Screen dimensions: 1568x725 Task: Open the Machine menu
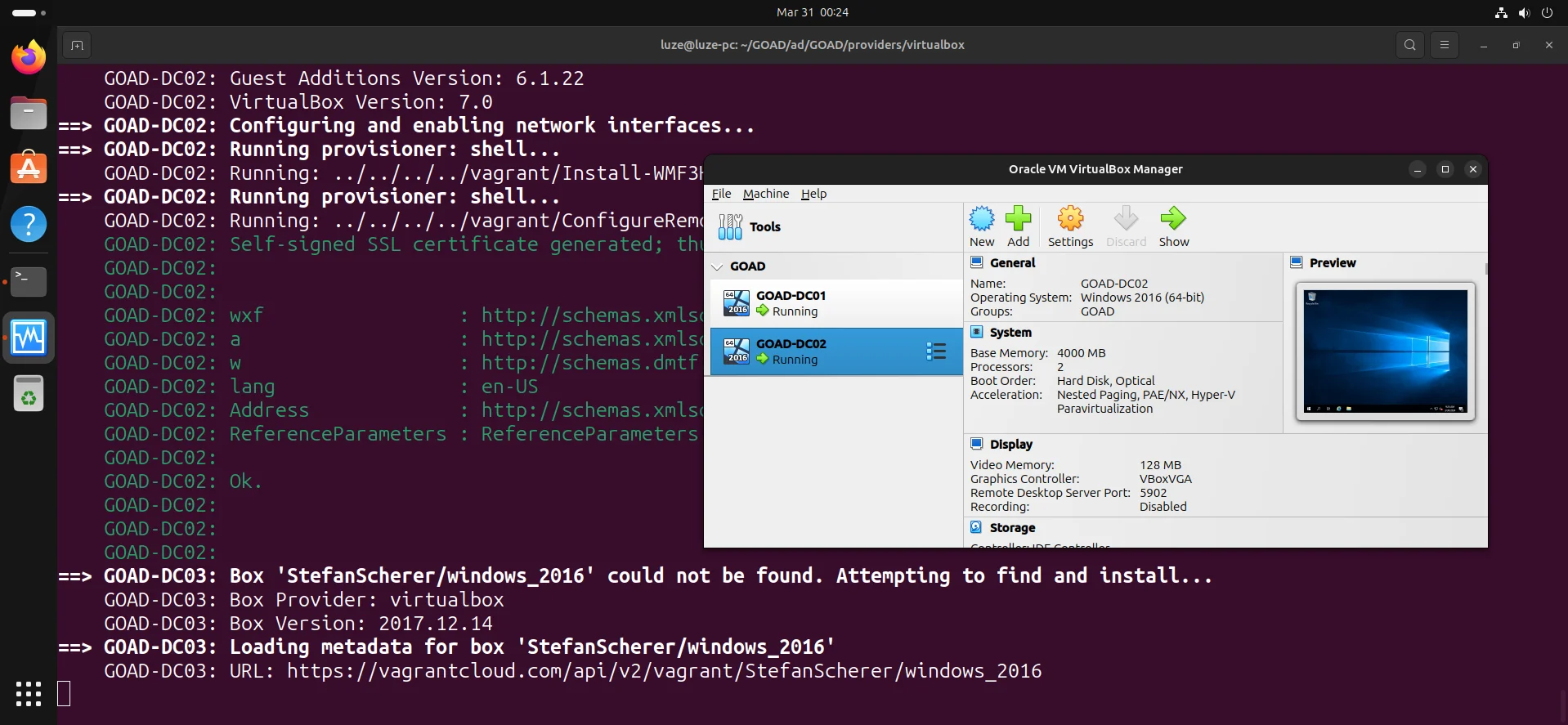[x=765, y=194]
